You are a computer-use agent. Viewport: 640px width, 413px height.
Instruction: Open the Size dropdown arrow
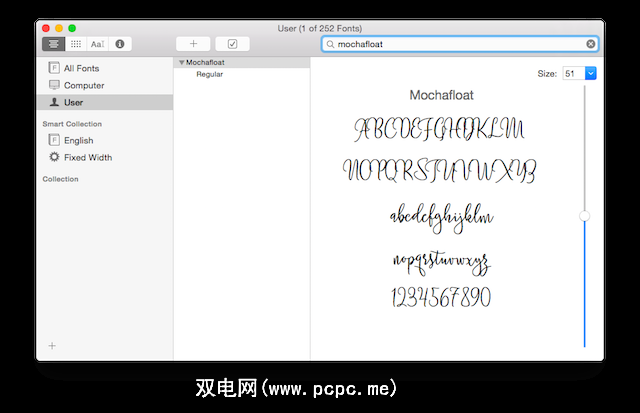(591, 73)
